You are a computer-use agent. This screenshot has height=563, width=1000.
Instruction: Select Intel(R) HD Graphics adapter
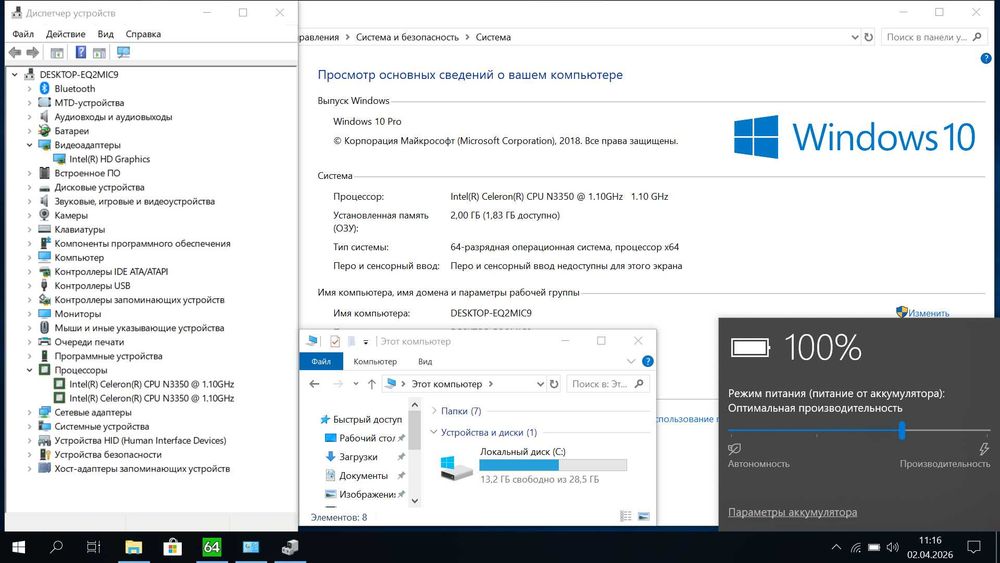[x=110, y=159]
